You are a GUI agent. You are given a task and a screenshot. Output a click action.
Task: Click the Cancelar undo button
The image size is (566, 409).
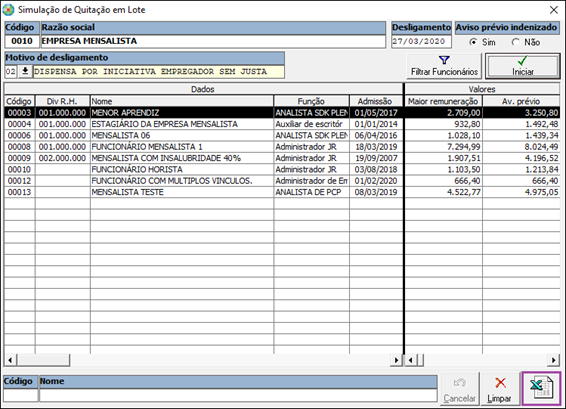[x=460, y=389]
